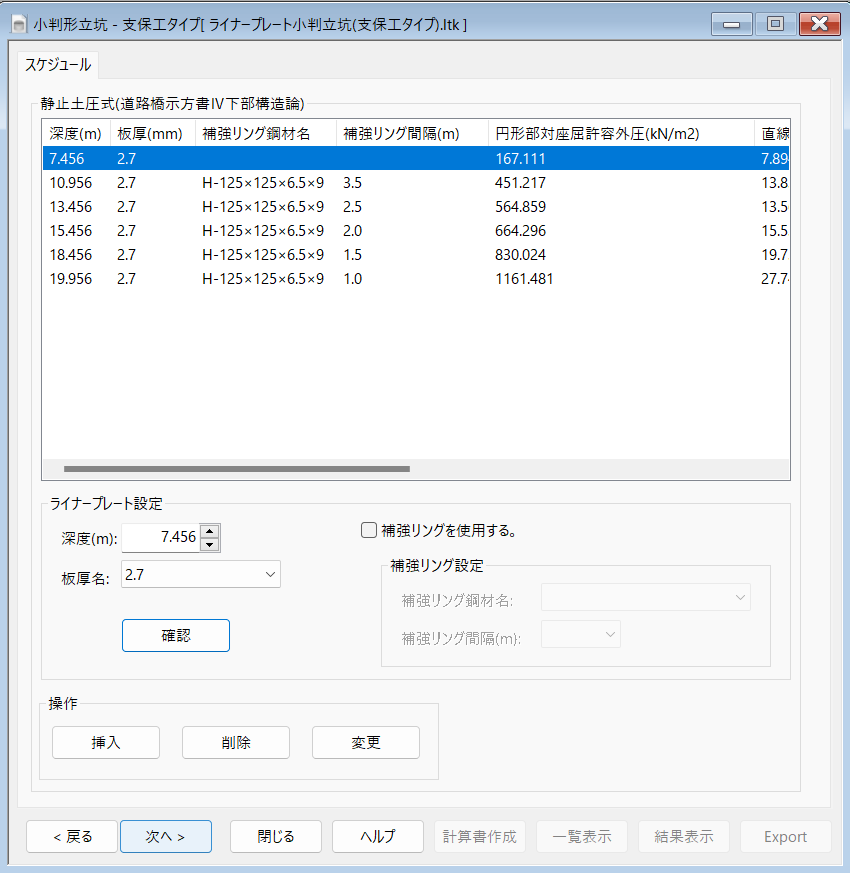
Task: Click into the 深度(m) input field
Action: tap(160, 538)
